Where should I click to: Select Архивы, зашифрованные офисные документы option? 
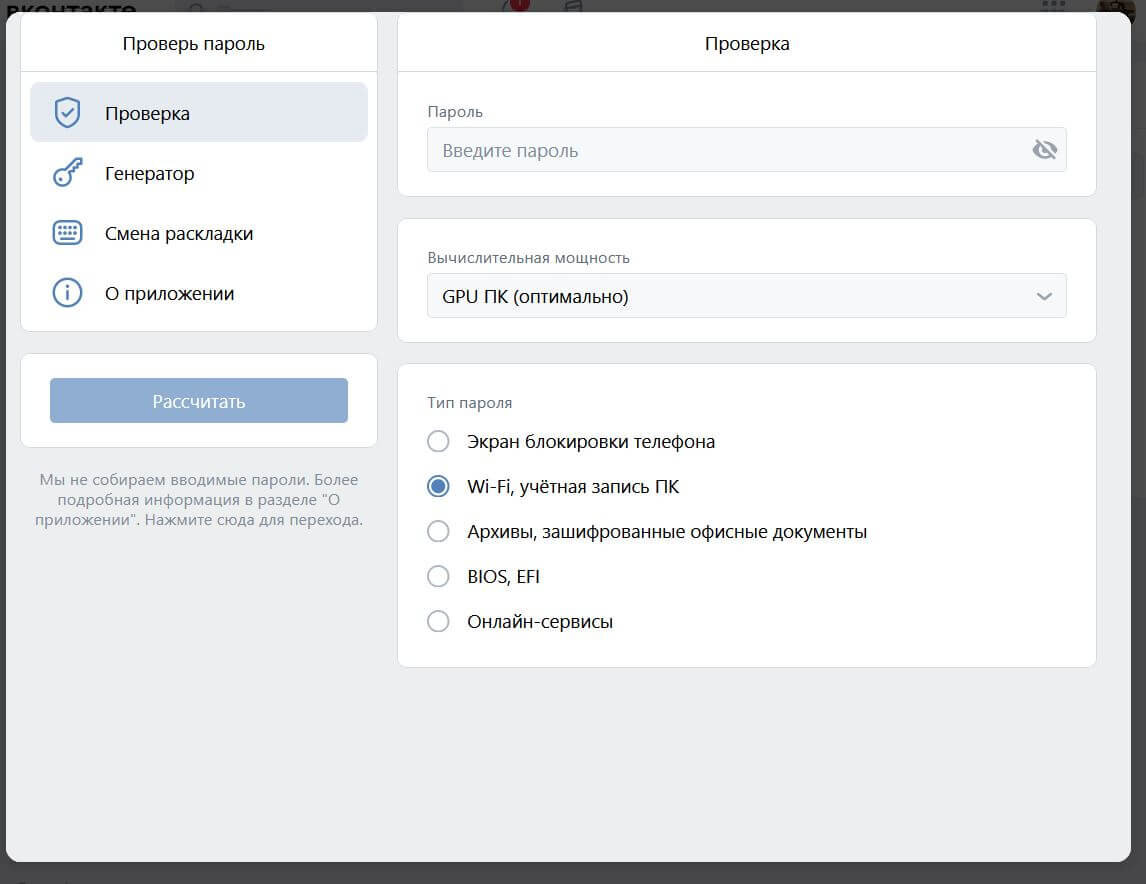(x=438, y=531)
